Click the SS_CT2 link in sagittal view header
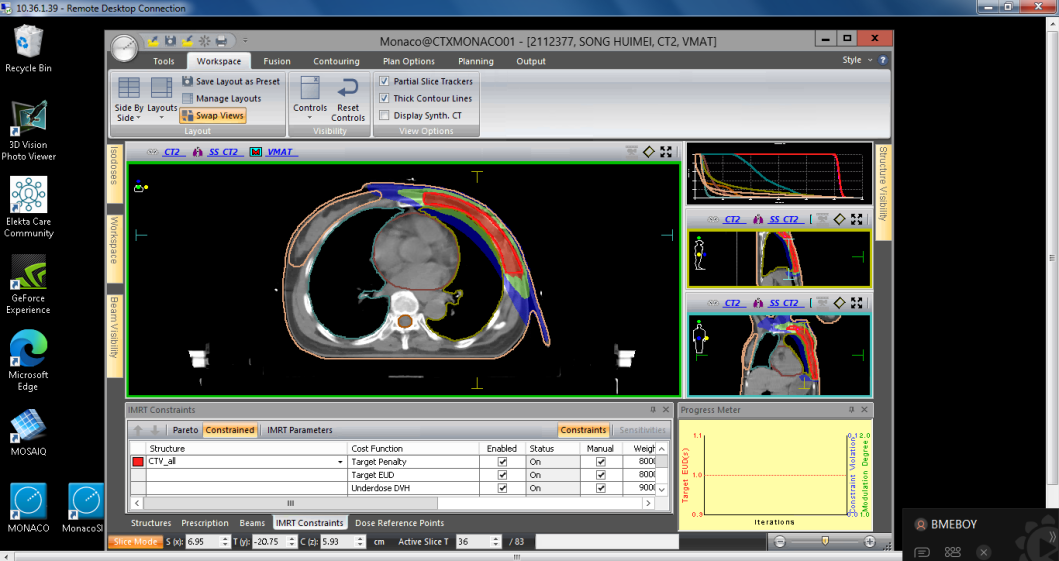This screenshot has height=561, width=1059. (x=784, y=219)
